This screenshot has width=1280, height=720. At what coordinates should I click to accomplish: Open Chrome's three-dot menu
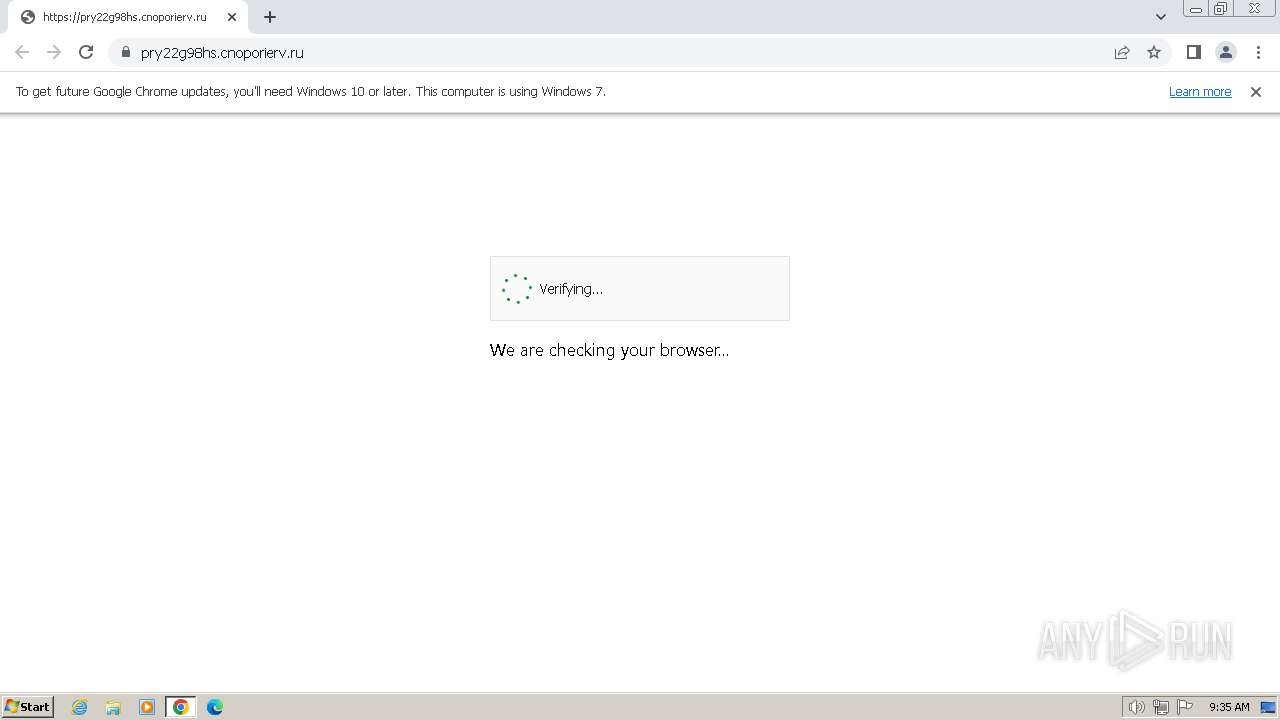pos(1258,52)
